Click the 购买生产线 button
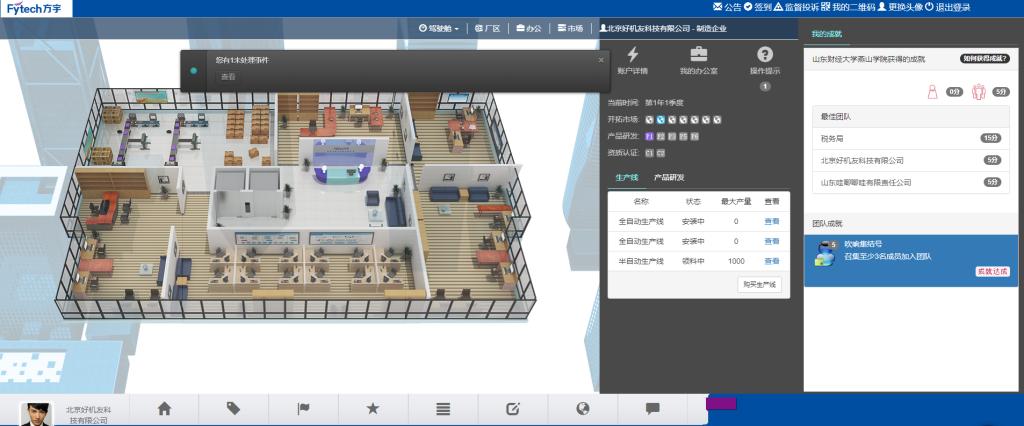The image size is (1024, 426). (x=760, y=285)
